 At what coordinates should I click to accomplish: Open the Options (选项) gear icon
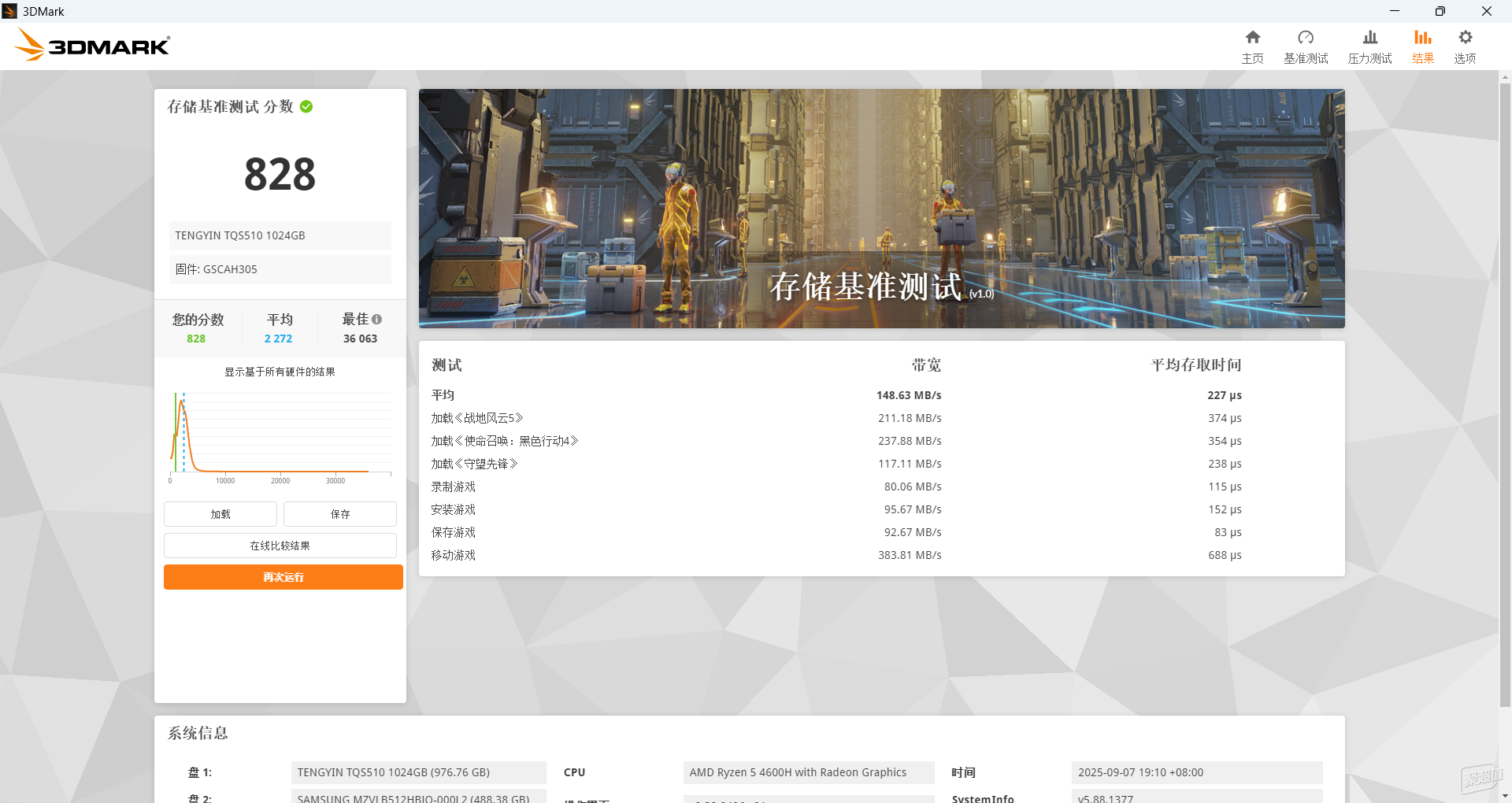click(x=1465, y=38)
